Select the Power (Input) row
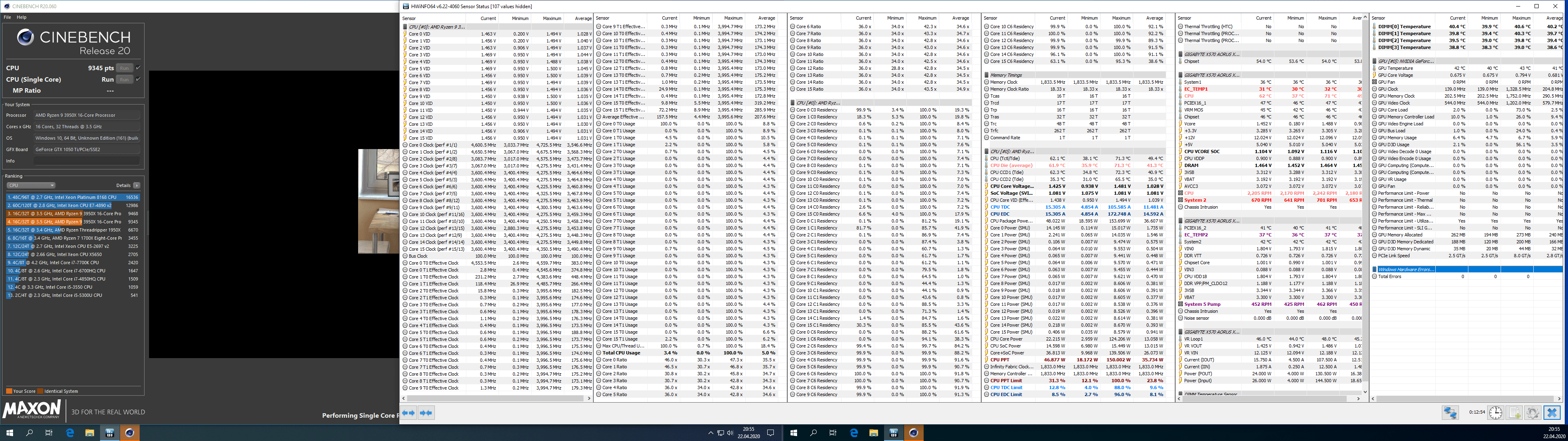The image size is (1568, 441). click(1269, 381)
